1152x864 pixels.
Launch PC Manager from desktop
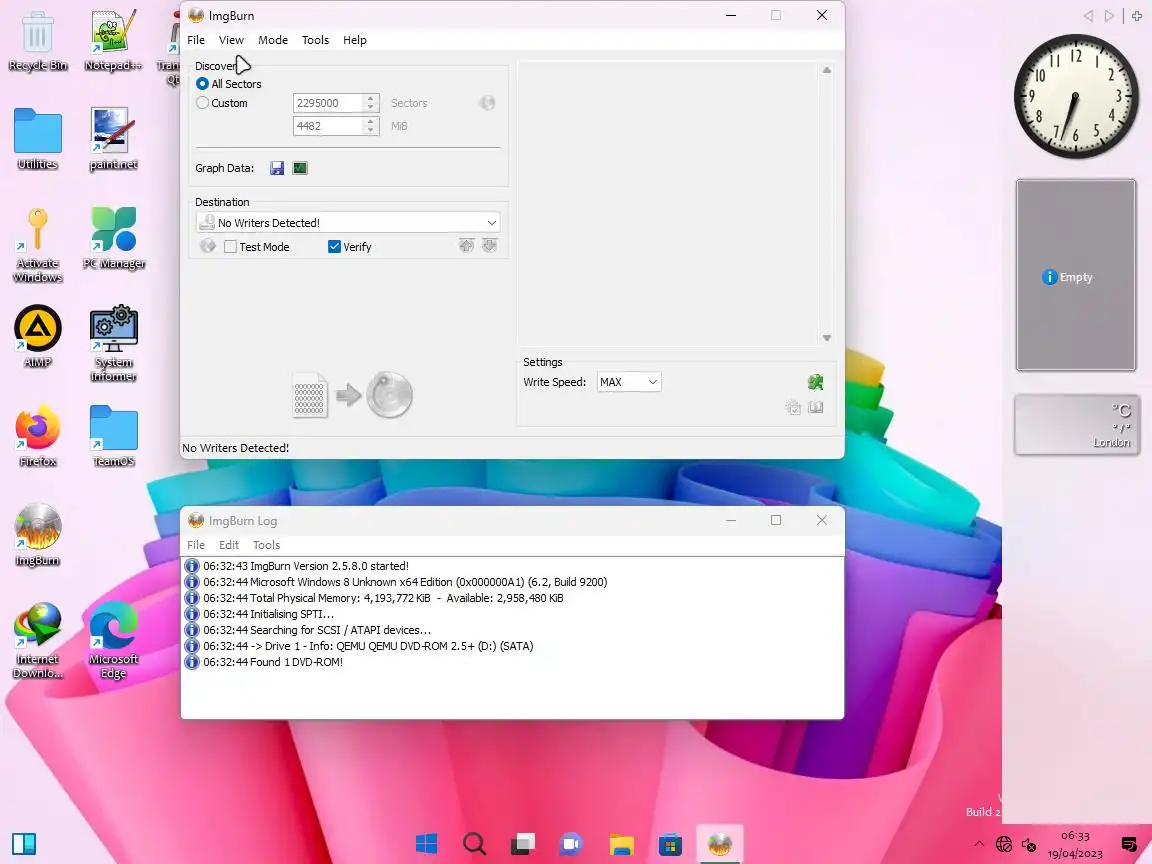(x=114, y=238)
